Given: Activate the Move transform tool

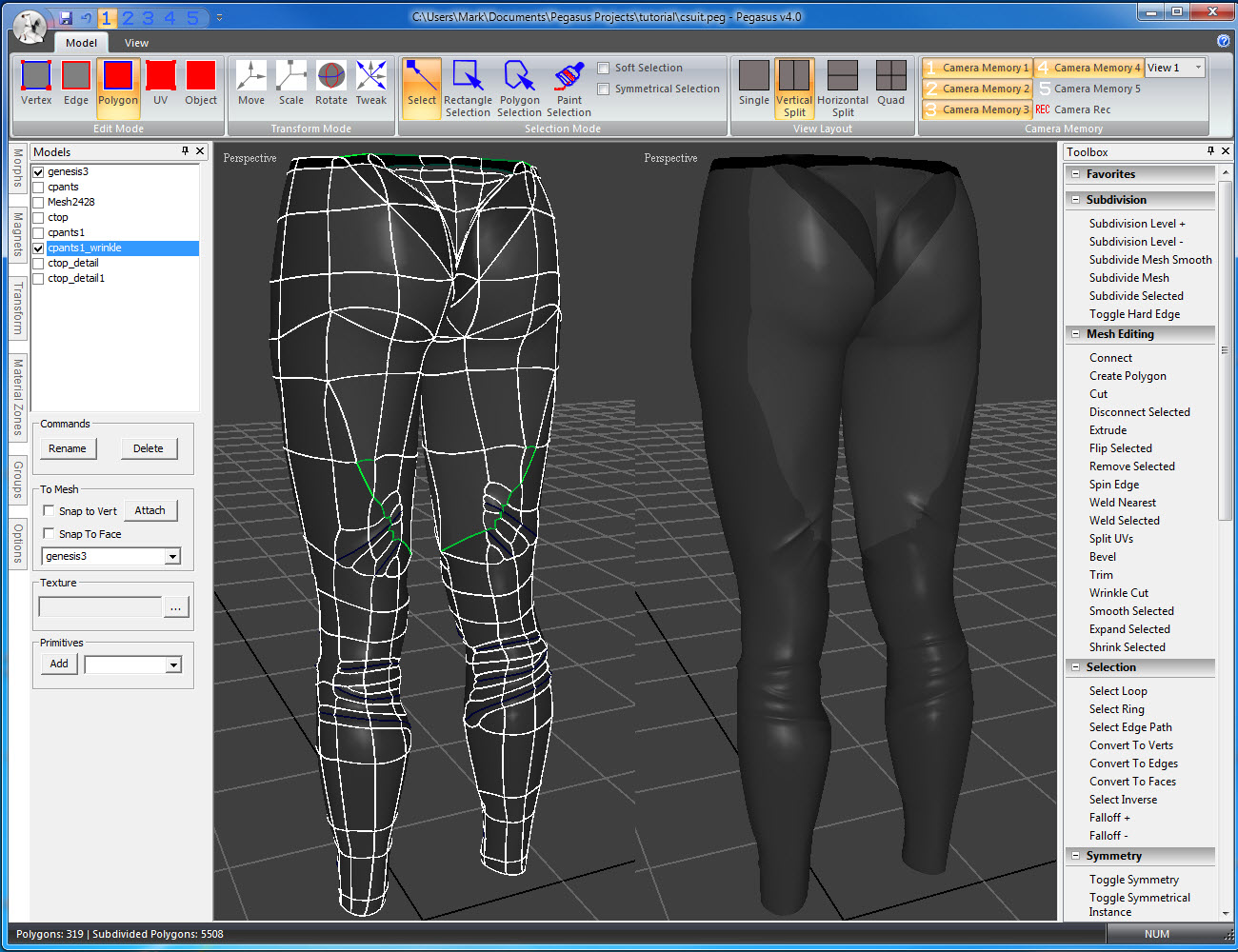Looking at the screenshot, I should click(251, 84).
